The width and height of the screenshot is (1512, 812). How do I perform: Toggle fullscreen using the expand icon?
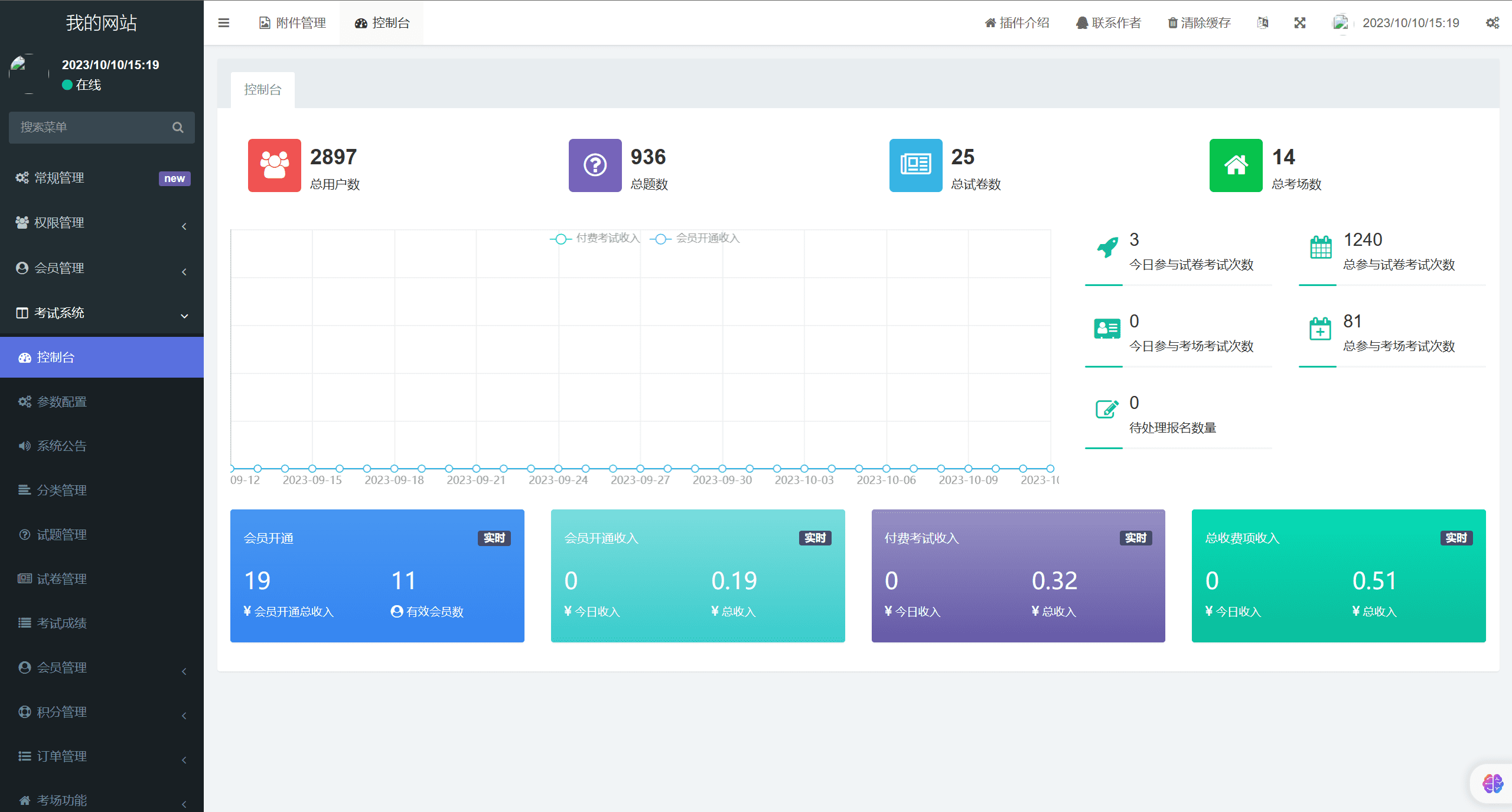(x=1299, y=22)
